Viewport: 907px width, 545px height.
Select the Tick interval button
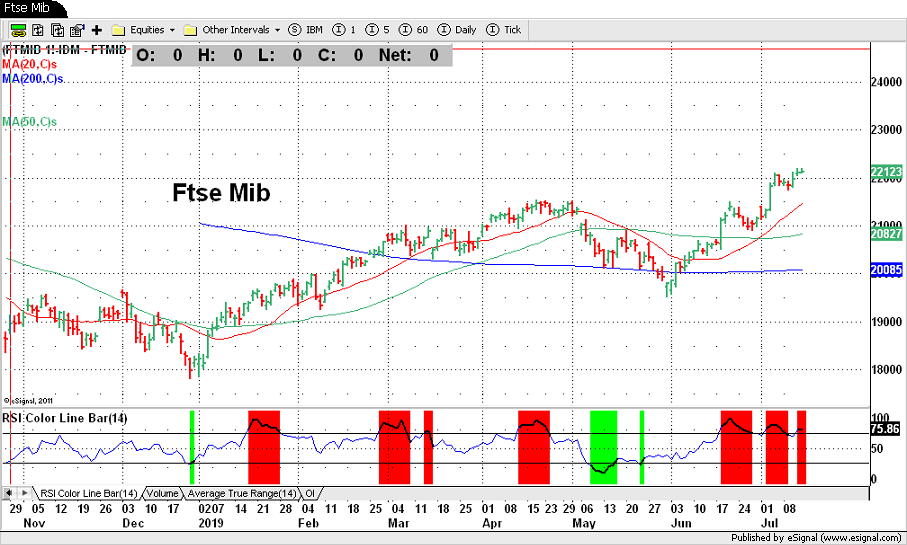503,30
